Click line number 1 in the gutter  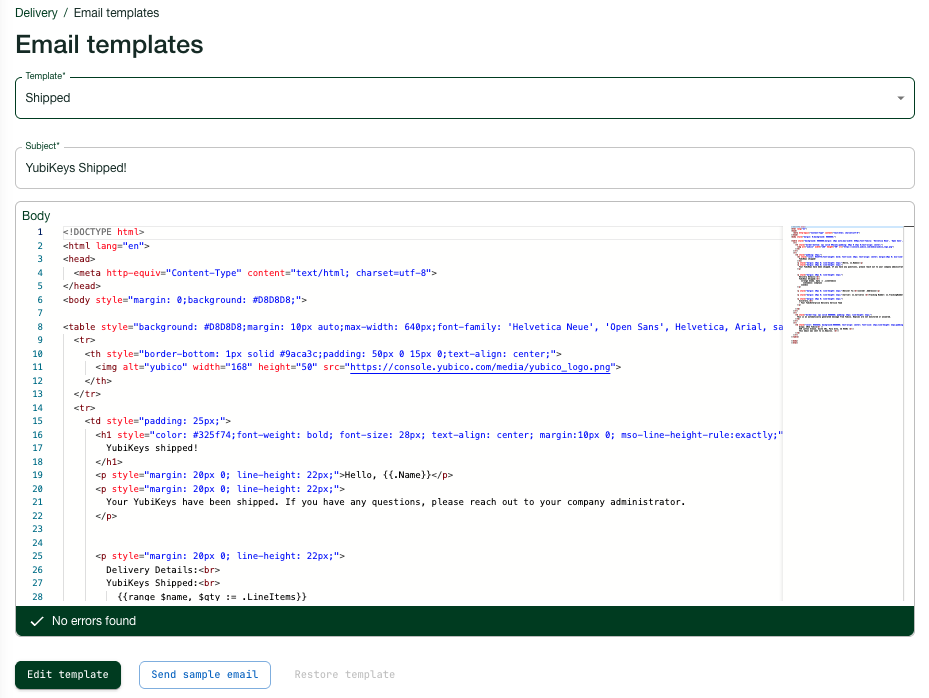click(x=40, y=232)
